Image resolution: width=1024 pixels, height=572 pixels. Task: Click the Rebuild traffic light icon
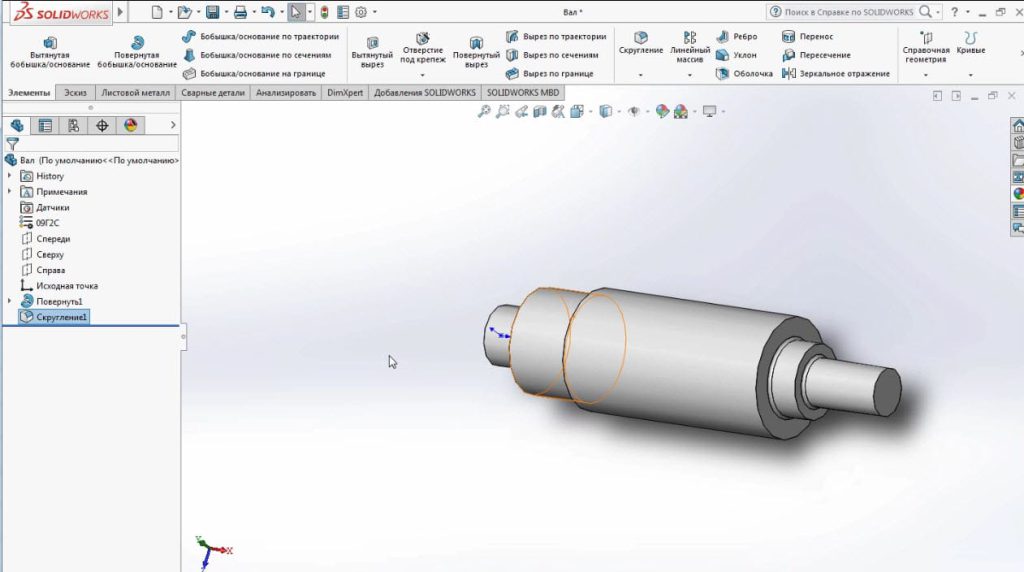click(x=324, y=12)
